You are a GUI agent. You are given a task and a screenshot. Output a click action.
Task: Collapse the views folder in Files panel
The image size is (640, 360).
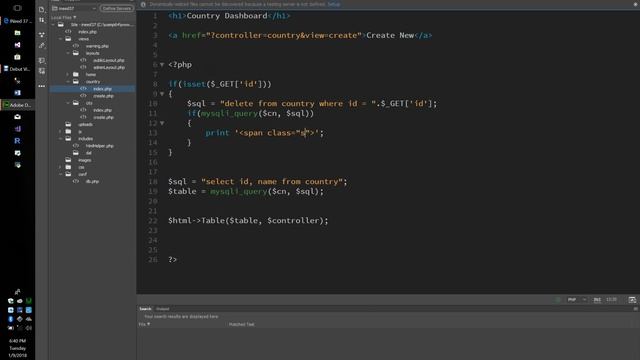click(60, 39)
